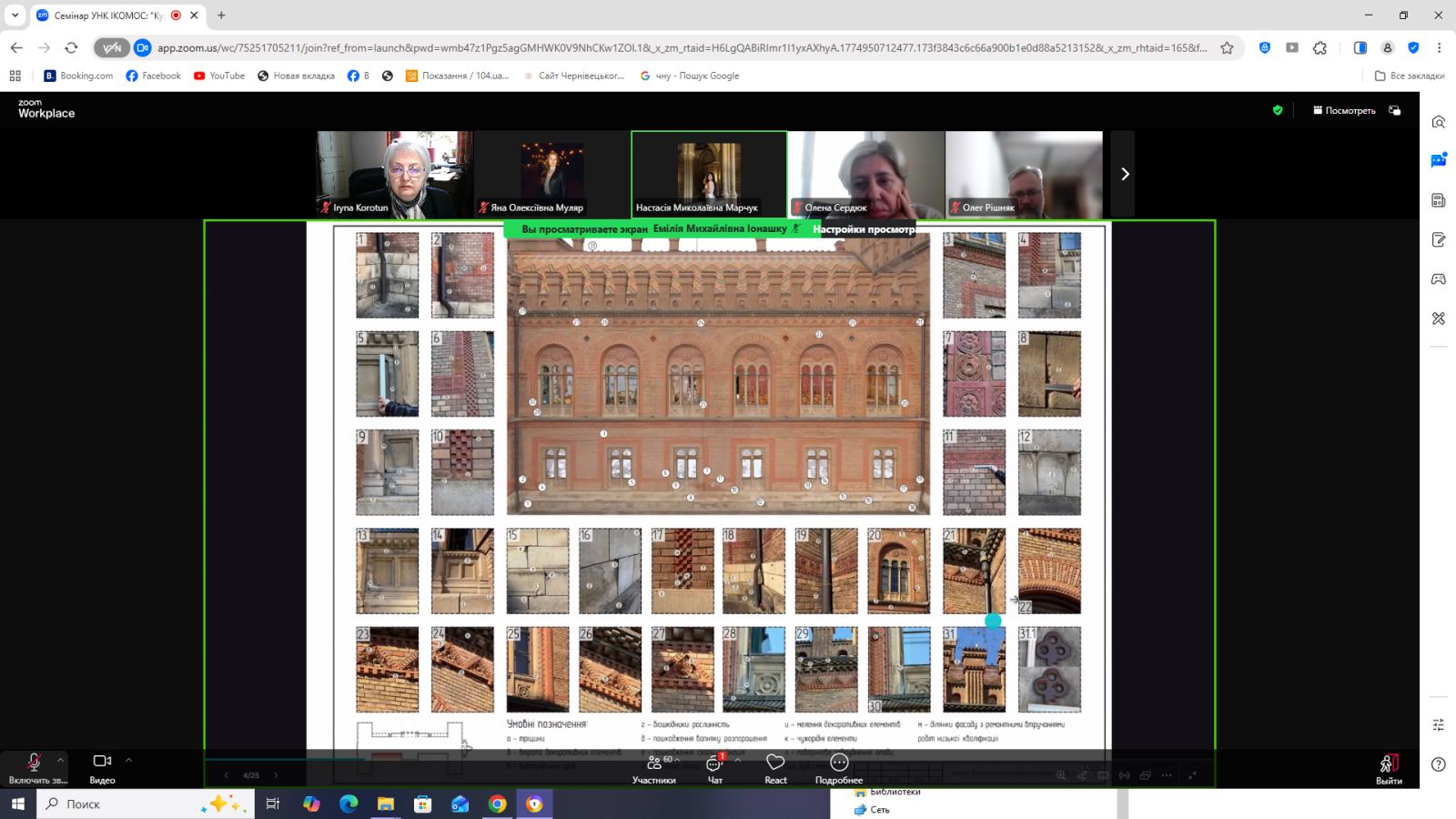Leave the meeting with Выйти

click(1389, 769)
